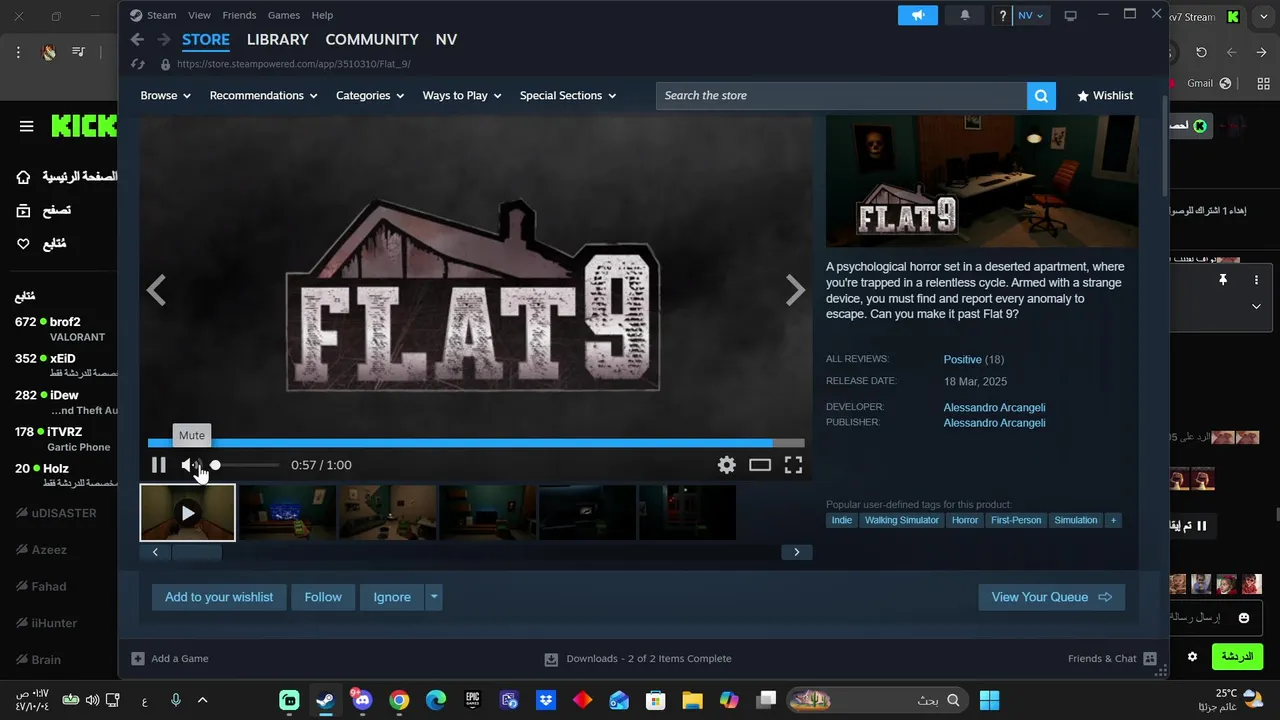Select the Walking Simulator tag
Image resolution: width=1280 pixels, height=720 pixels.
pyautogui.click(x=902, y=520)
